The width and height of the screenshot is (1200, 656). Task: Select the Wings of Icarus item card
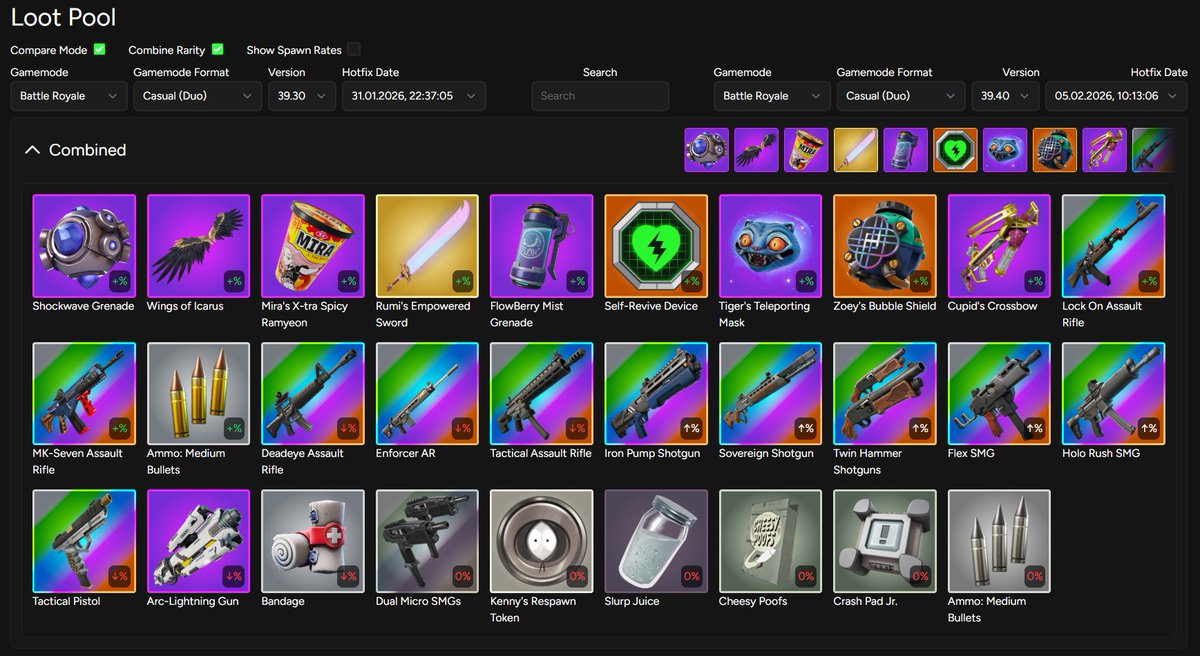[x=199, y=246]
